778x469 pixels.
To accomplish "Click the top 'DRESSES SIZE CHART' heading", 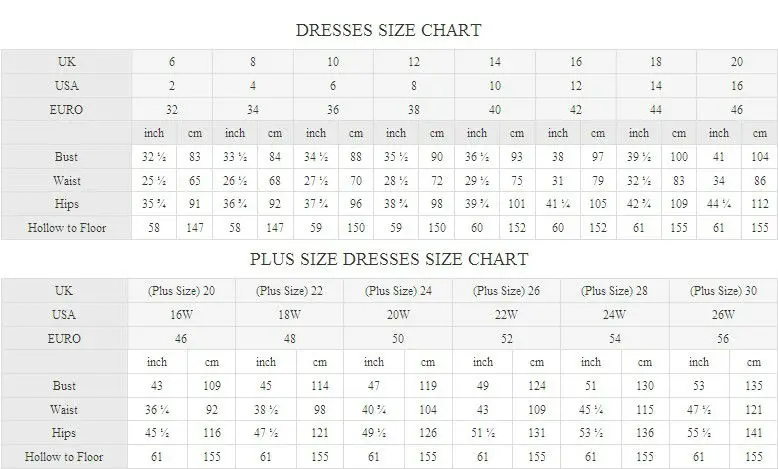I will [388, 30].
